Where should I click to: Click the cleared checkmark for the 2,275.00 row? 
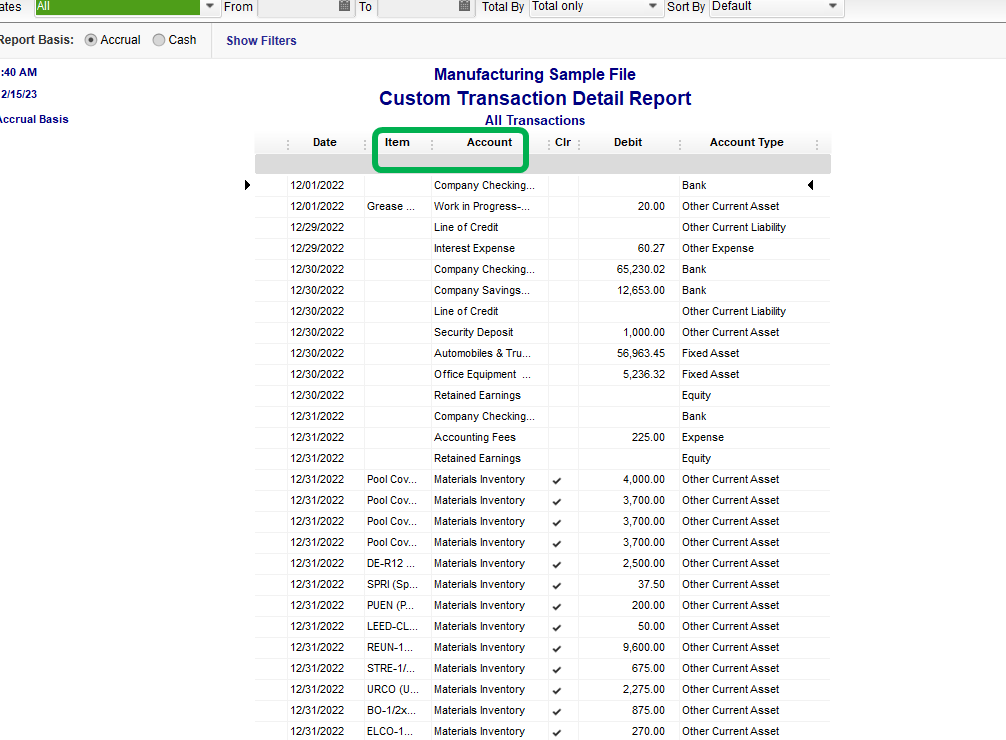557,691
